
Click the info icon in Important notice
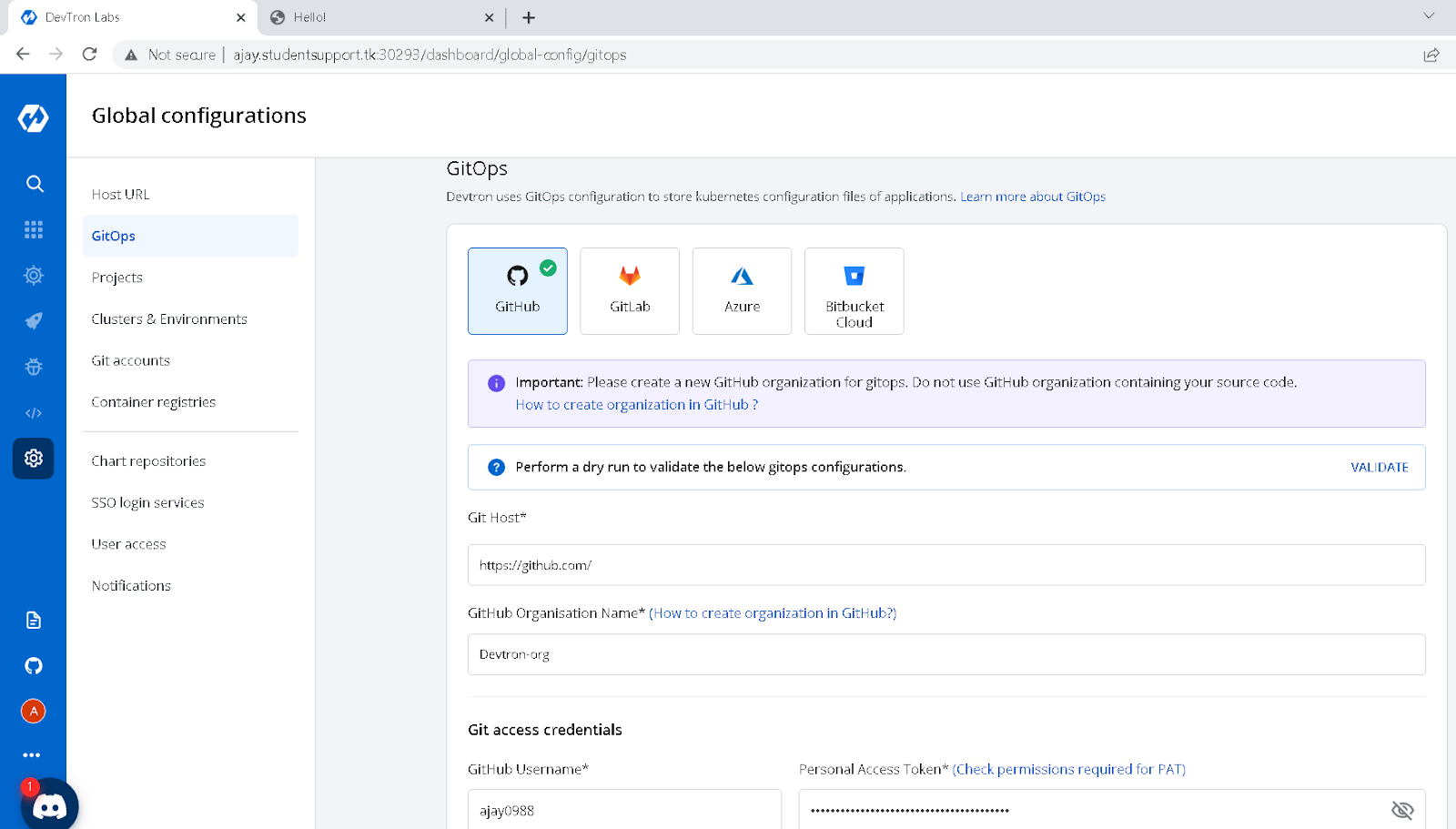496,383
